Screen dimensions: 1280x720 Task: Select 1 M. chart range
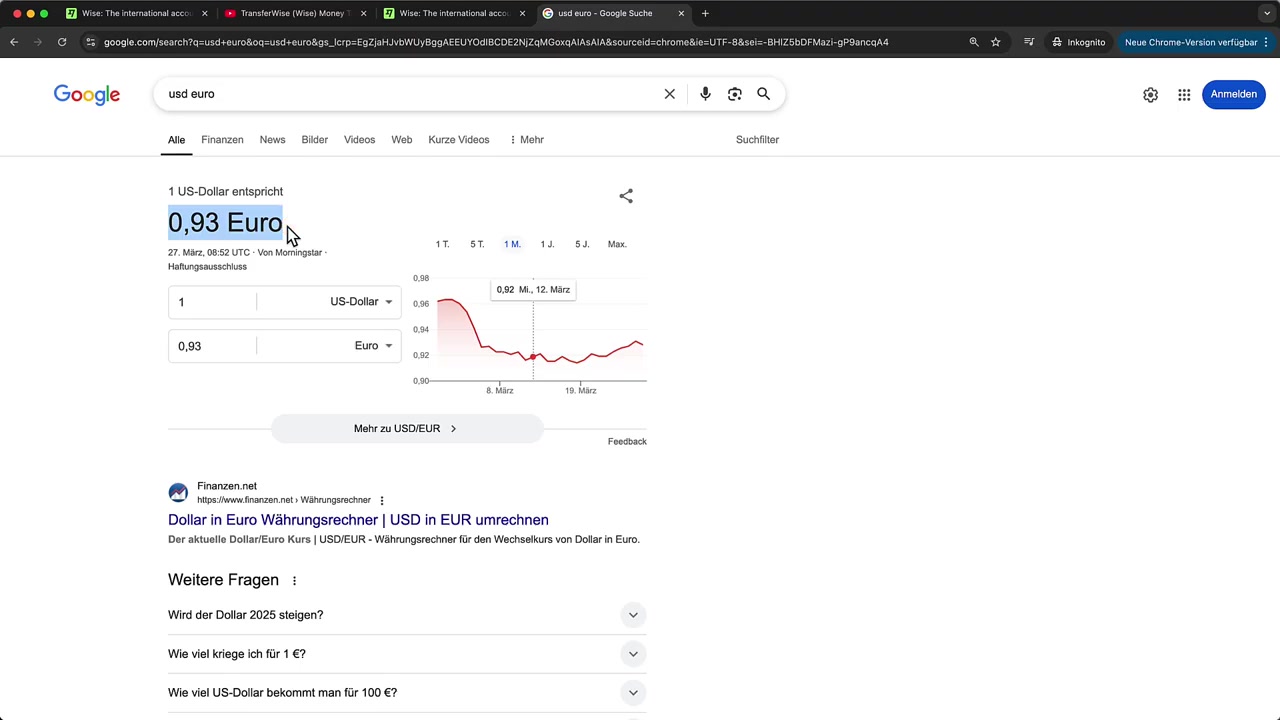(512, 244)
